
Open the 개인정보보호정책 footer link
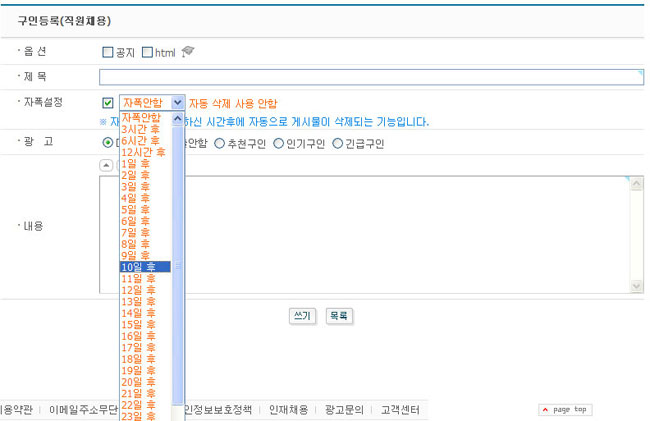click(x=218, y=410)
